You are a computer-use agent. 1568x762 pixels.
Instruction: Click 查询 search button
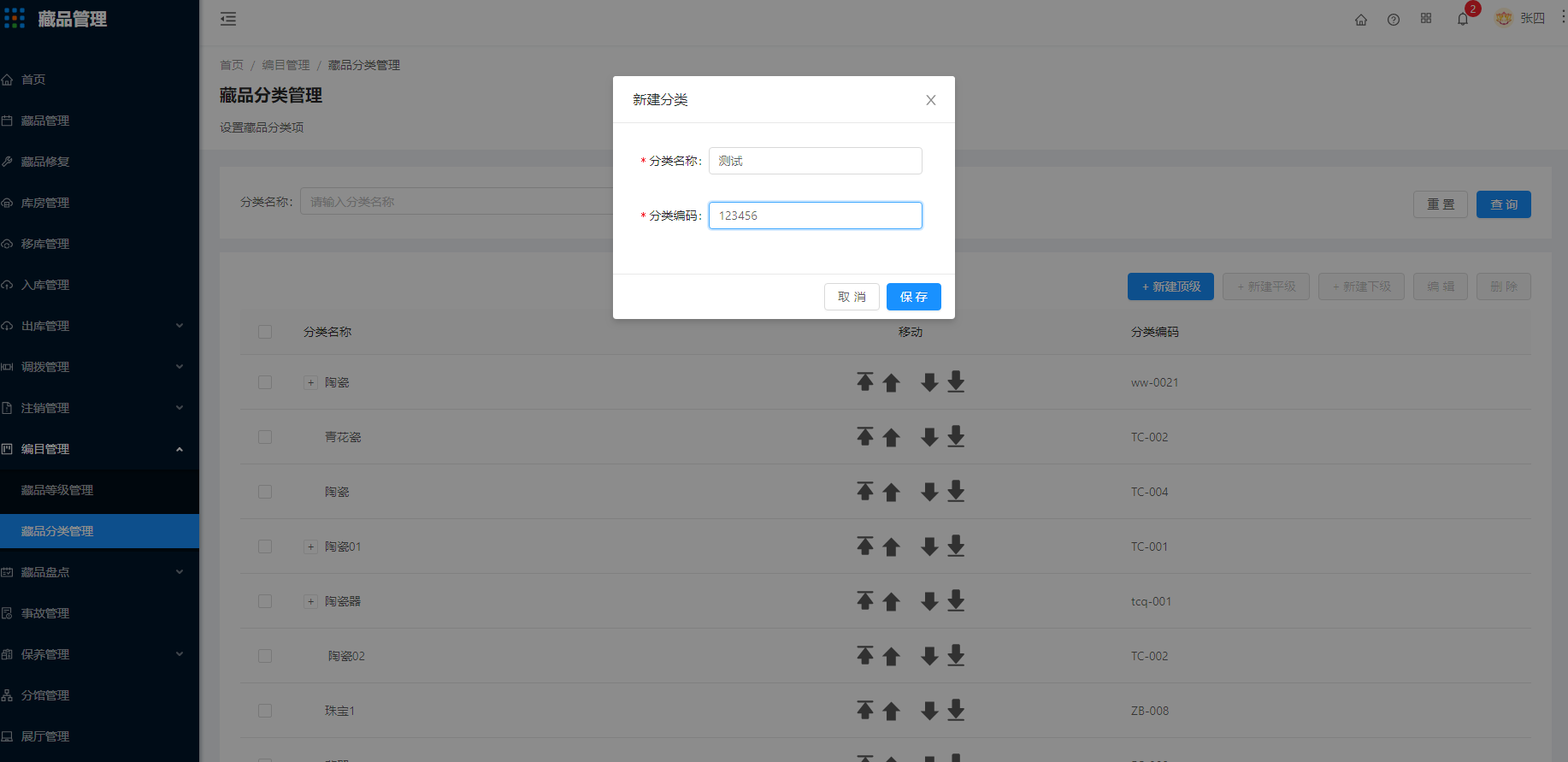pos(1504,204)
